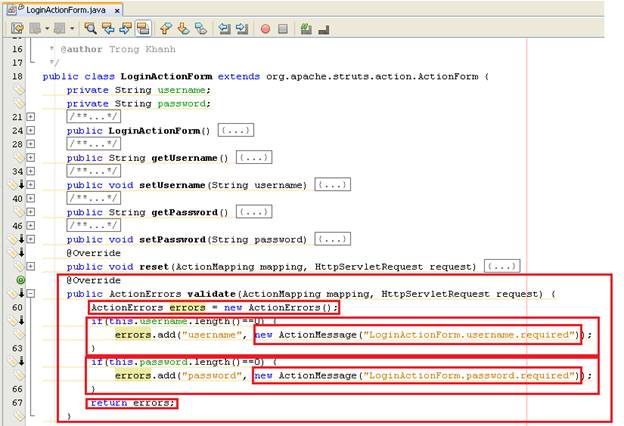
Task: Expand the LoginActionForm() constructor fold at line 24
Action: click(31, 131)
